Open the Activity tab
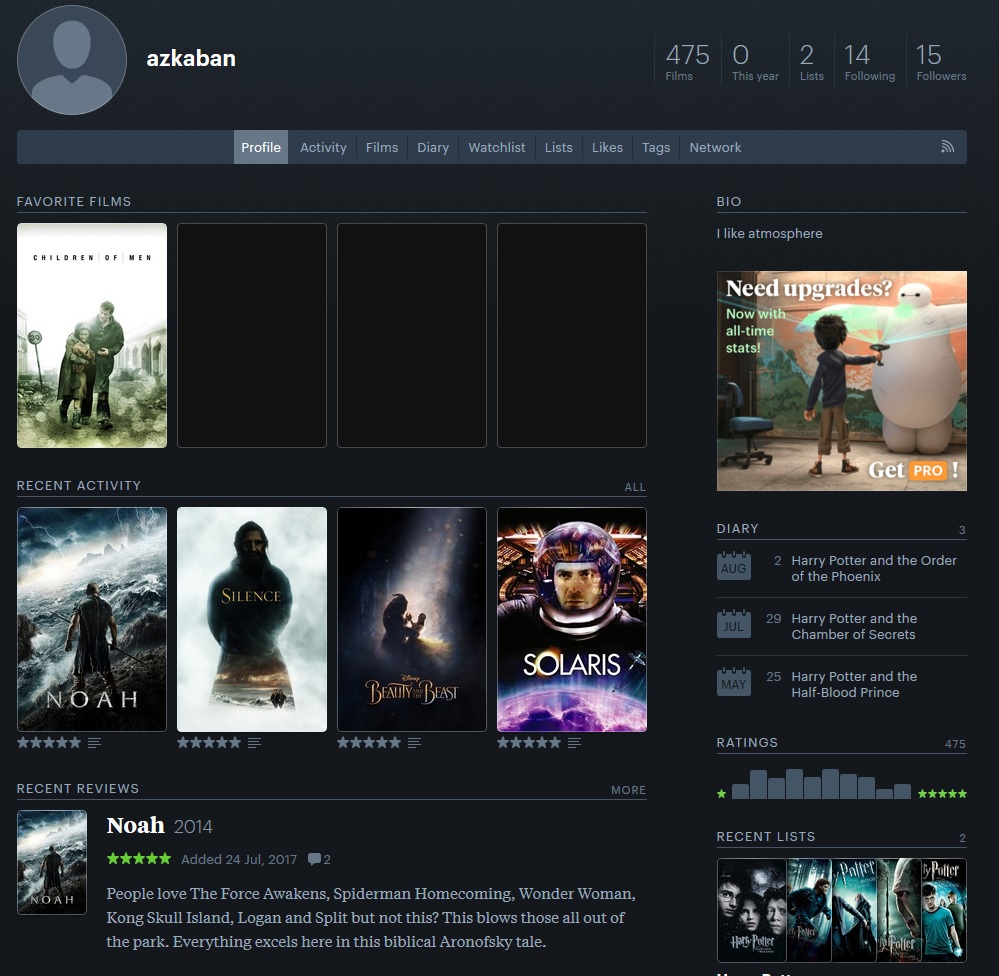This screenshot has width=999, height=976. [x=323, y=147]
